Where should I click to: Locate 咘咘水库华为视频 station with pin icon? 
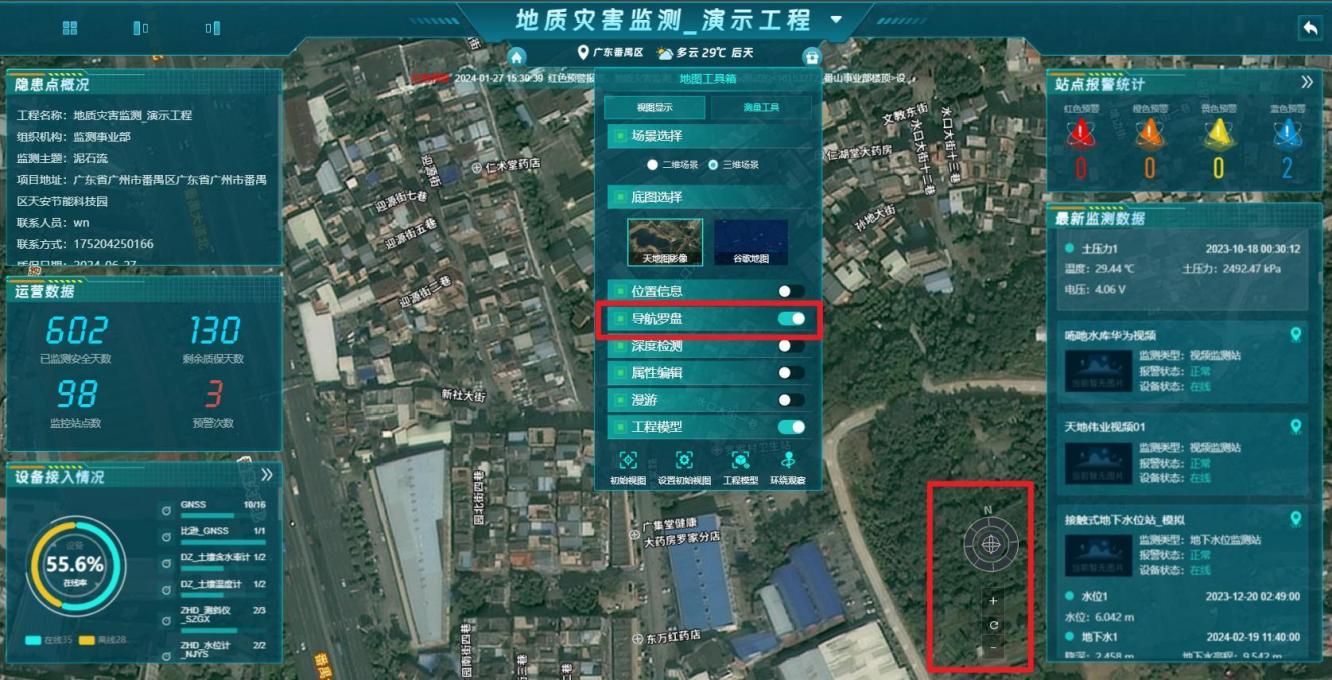click(1296, 335)
